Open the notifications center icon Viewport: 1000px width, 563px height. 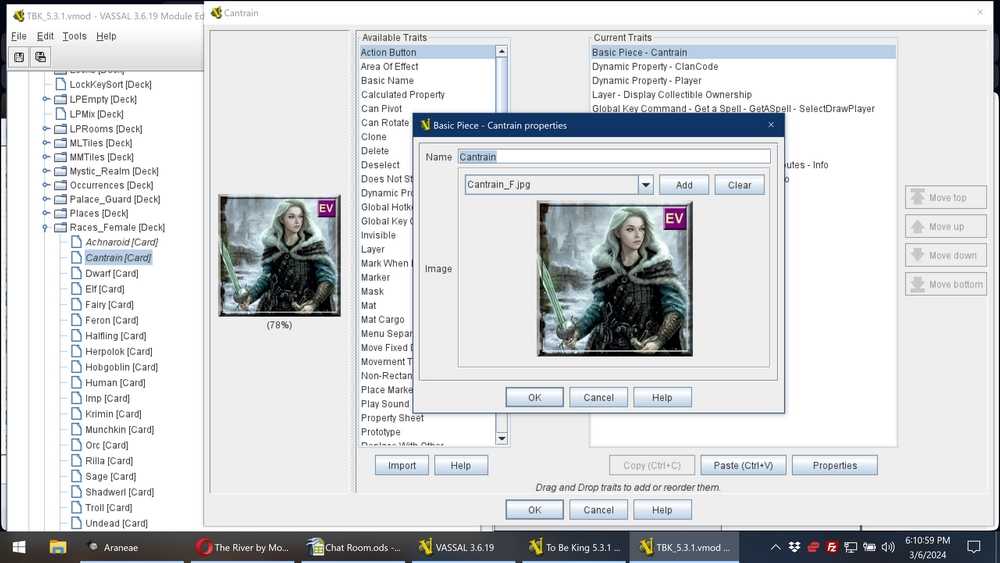point(973,547)
